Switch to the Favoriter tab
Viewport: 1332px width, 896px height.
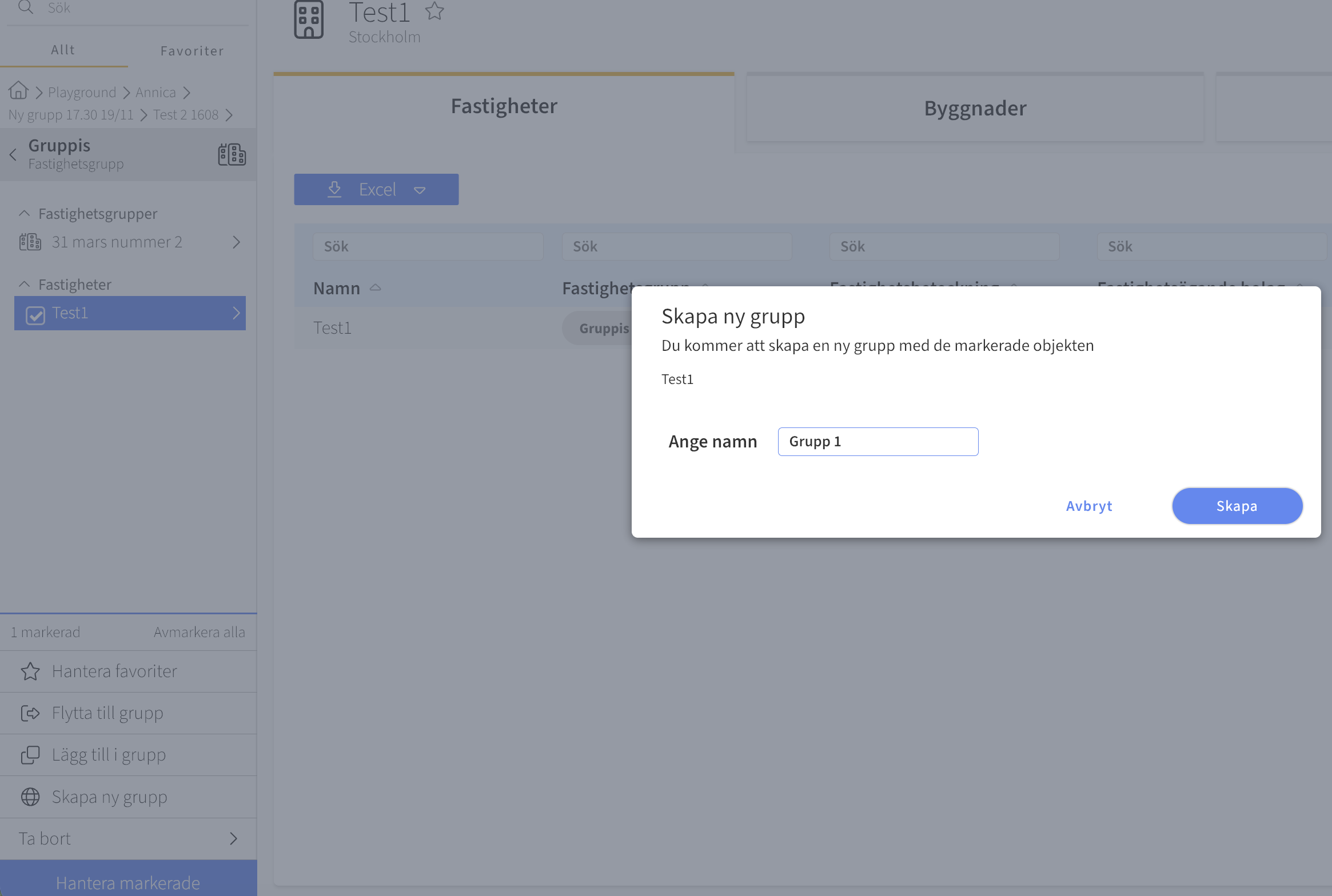[192, 51]
